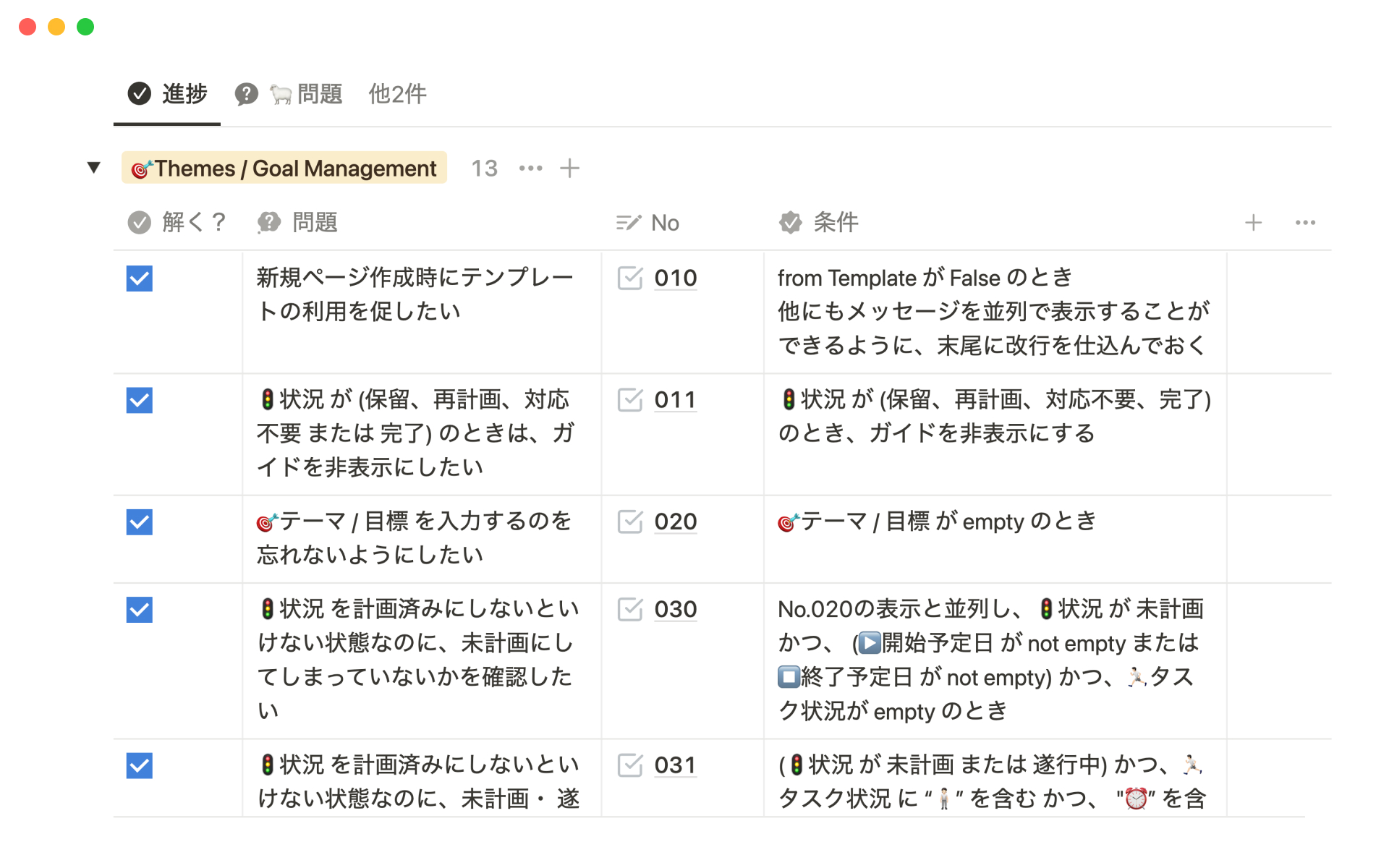1389x868 pixels.
Task: Click the page icon next to 011
Action: 630,400
